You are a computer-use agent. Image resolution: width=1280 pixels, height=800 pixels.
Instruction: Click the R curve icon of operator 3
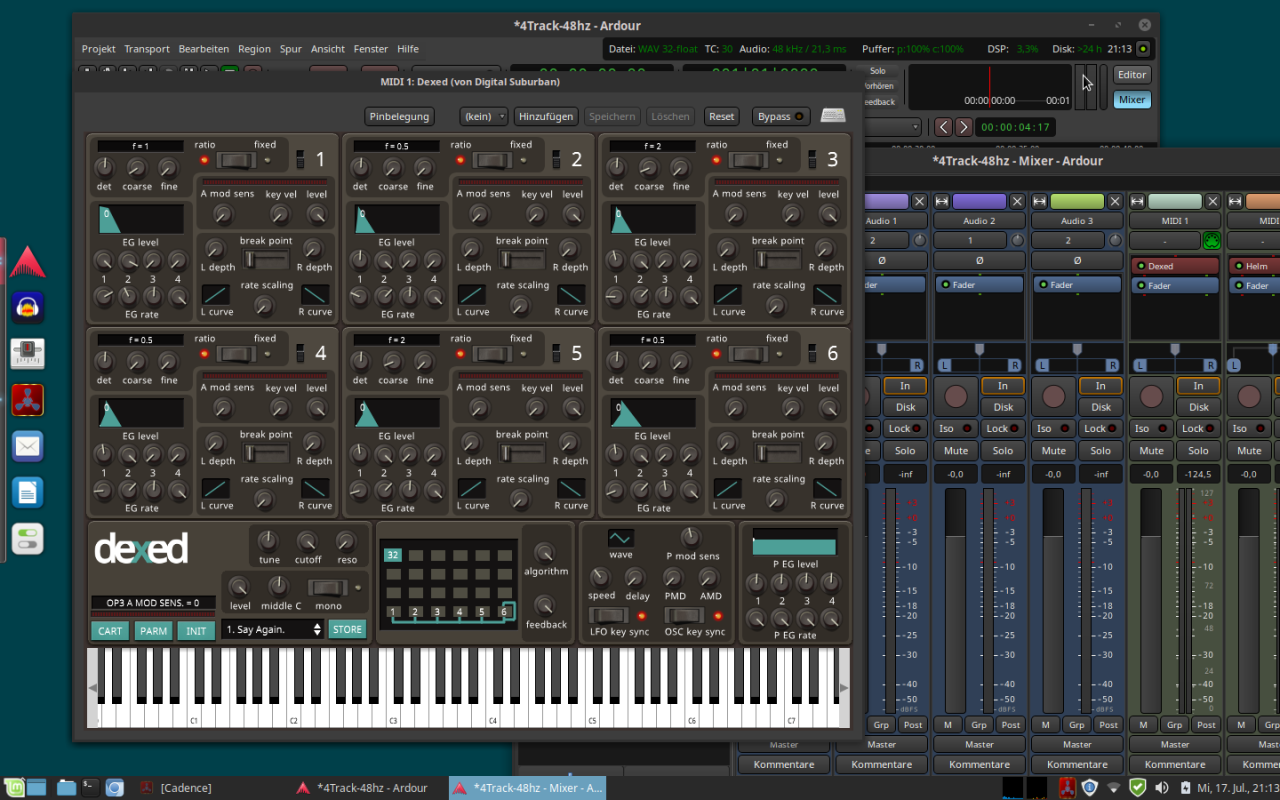(x=827, y=295)
